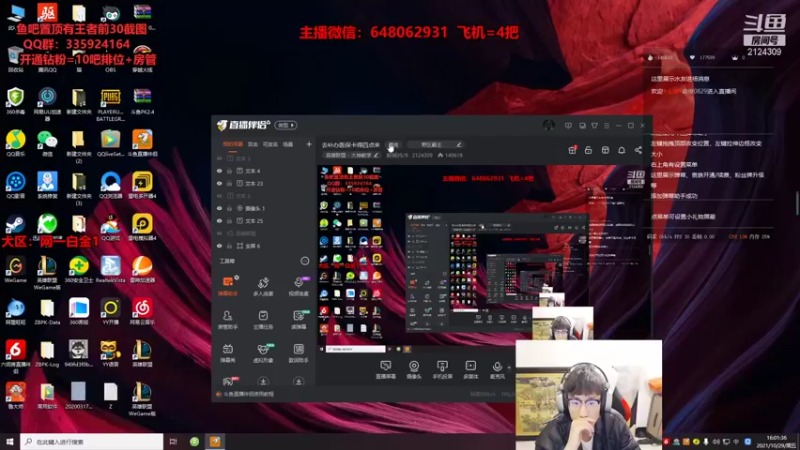Viewport: 800px width, 450px height.
Task: Select the 场景 tab at the tab row's end
Action: click(288, 144)
